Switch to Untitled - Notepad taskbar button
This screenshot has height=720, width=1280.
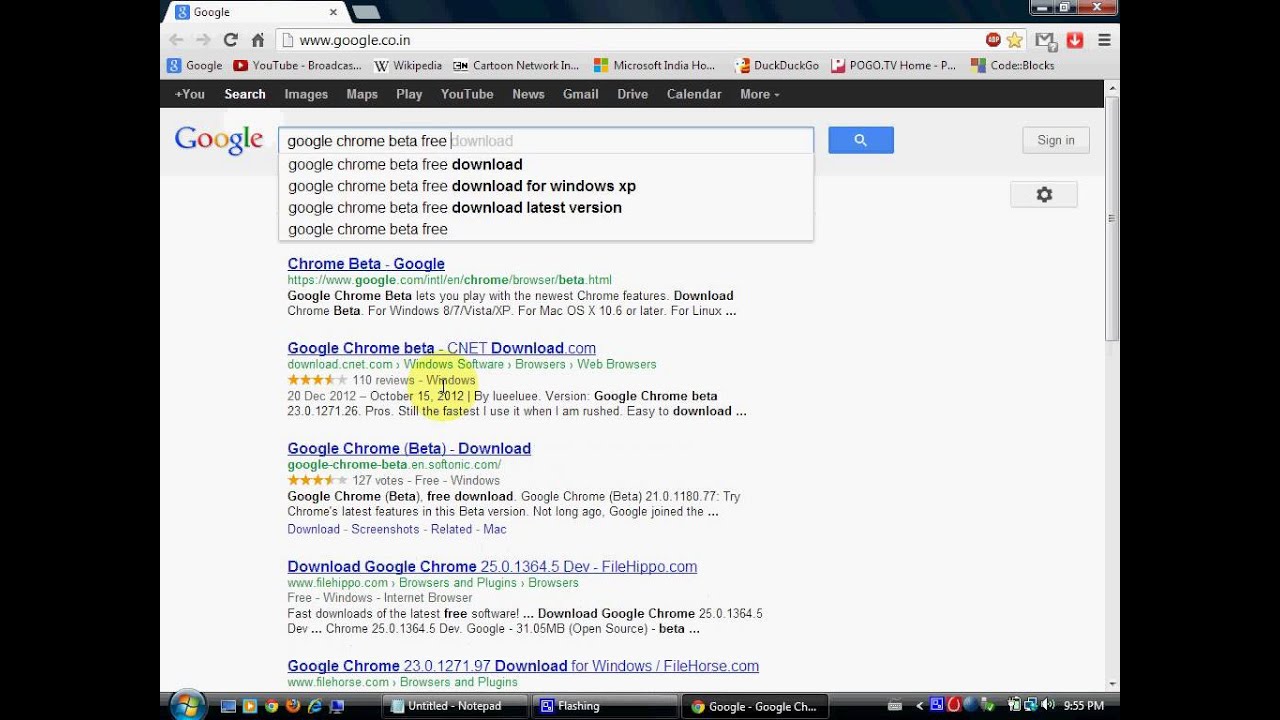point(455,706)
